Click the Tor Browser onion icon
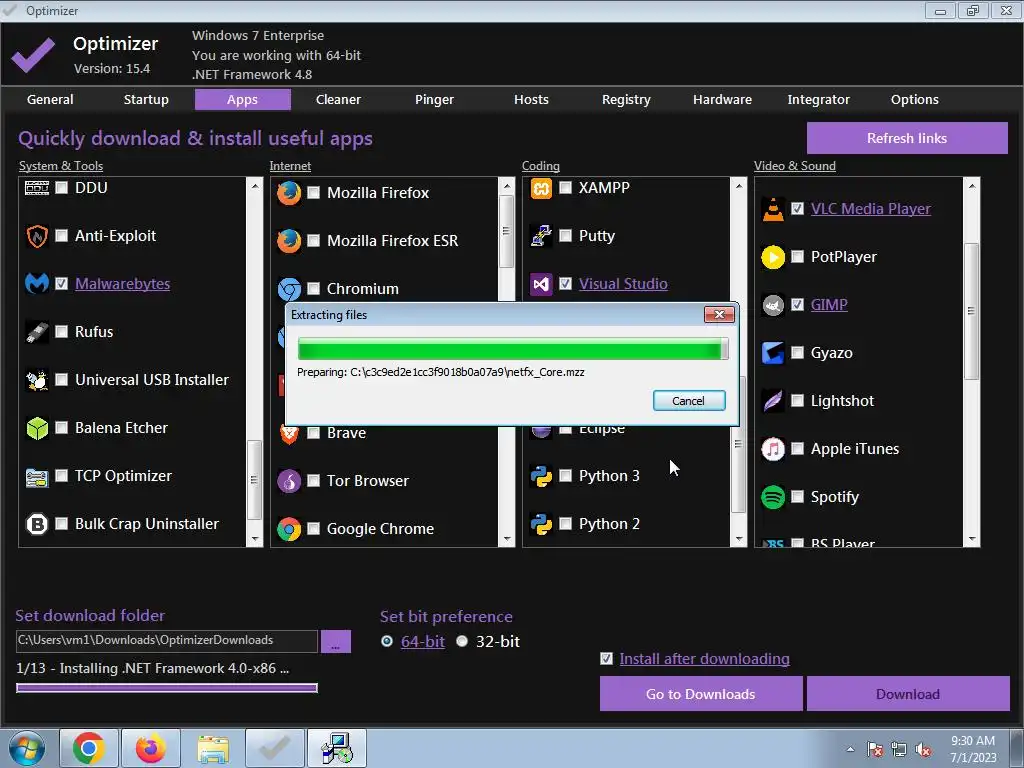The image size is (1024, 768). [289, 481]
